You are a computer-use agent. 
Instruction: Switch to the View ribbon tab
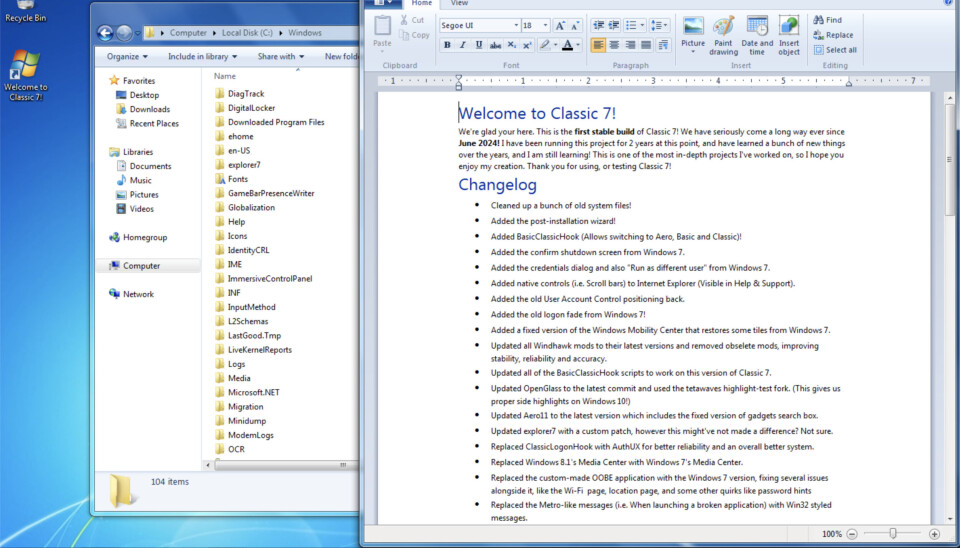(459, 3)
